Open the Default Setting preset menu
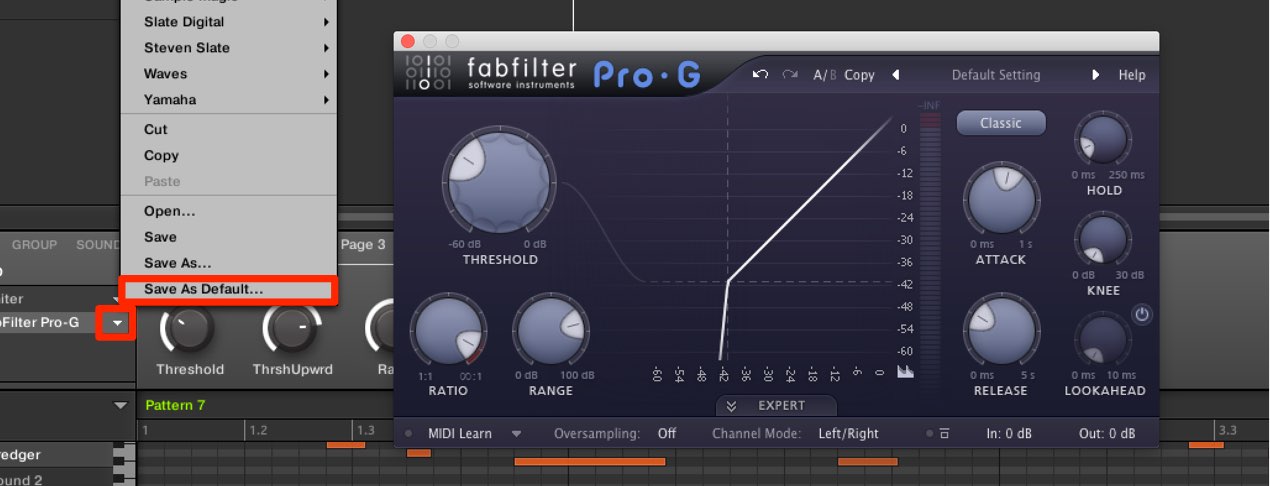This screenshot has width=1270, height=486. (x=996, y=74)
